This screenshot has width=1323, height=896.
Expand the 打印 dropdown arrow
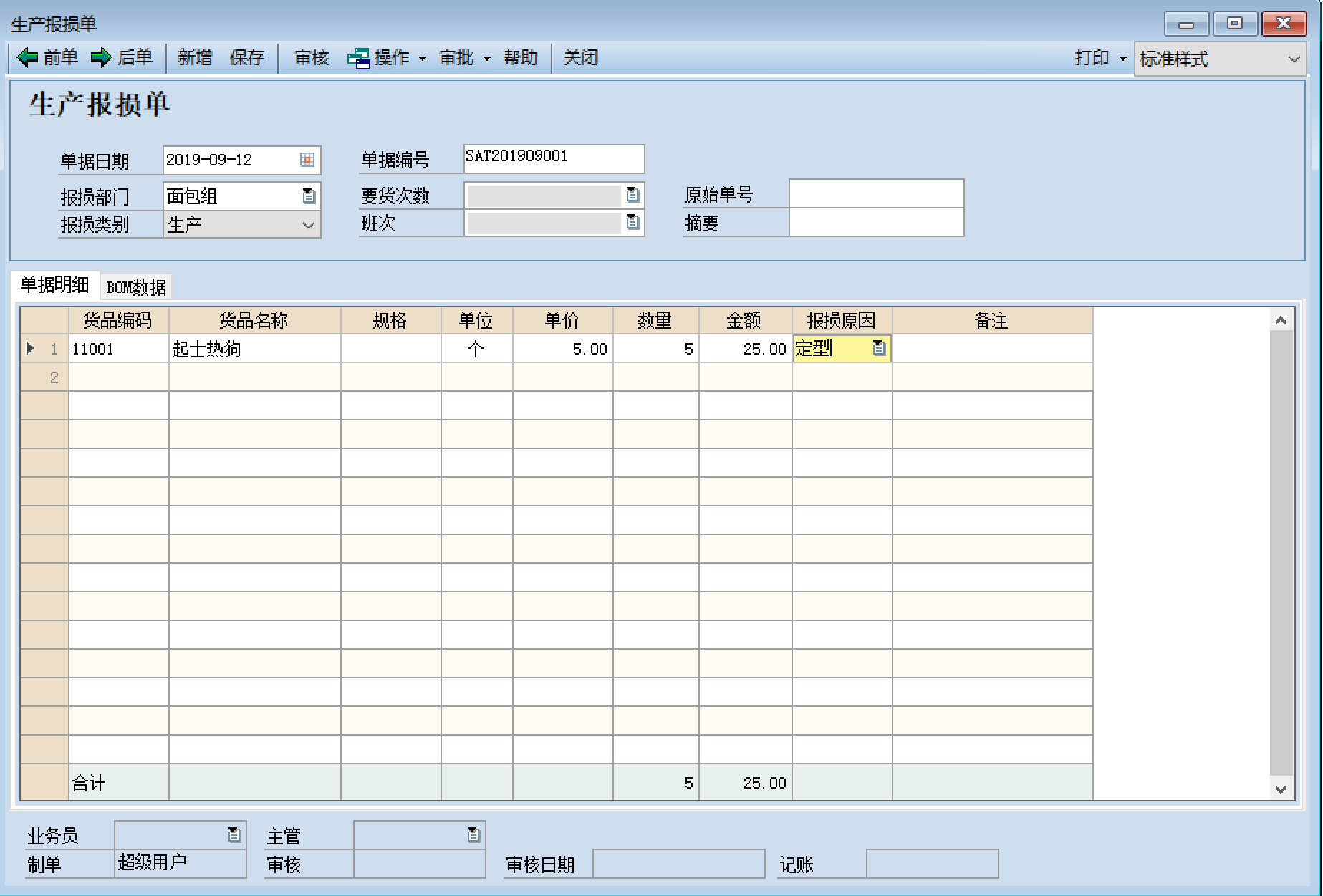coord(1122,59)
